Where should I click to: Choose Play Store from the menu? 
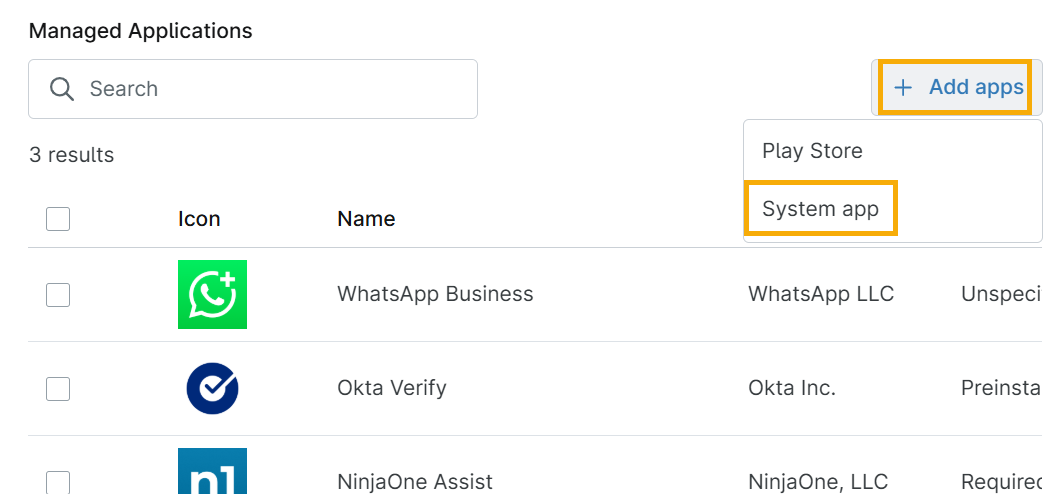pos(812,151)
